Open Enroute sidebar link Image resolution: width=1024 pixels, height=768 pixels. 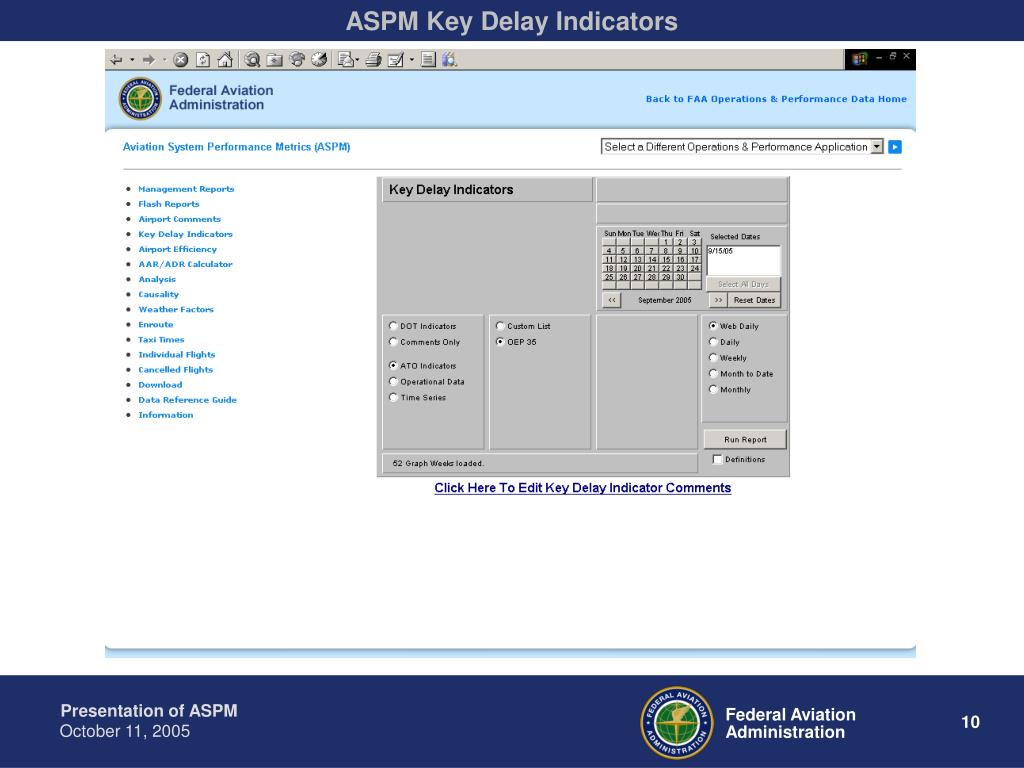click(155, 324)
